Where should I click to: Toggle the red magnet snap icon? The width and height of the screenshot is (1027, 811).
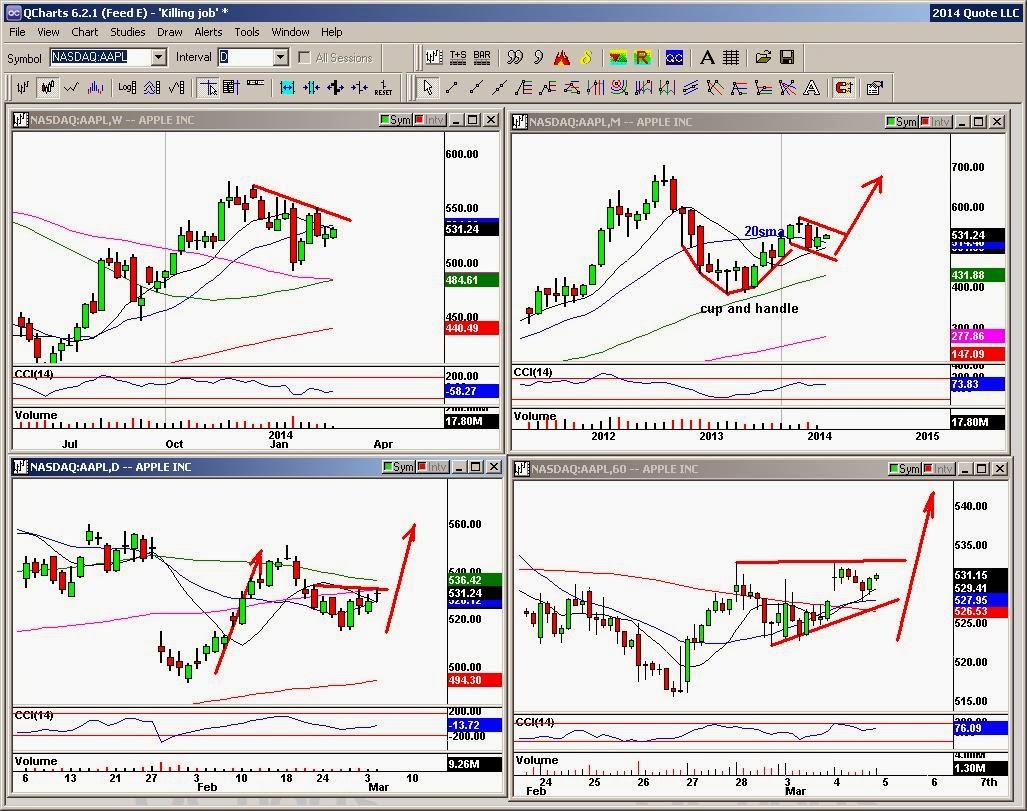pos(844,87)
